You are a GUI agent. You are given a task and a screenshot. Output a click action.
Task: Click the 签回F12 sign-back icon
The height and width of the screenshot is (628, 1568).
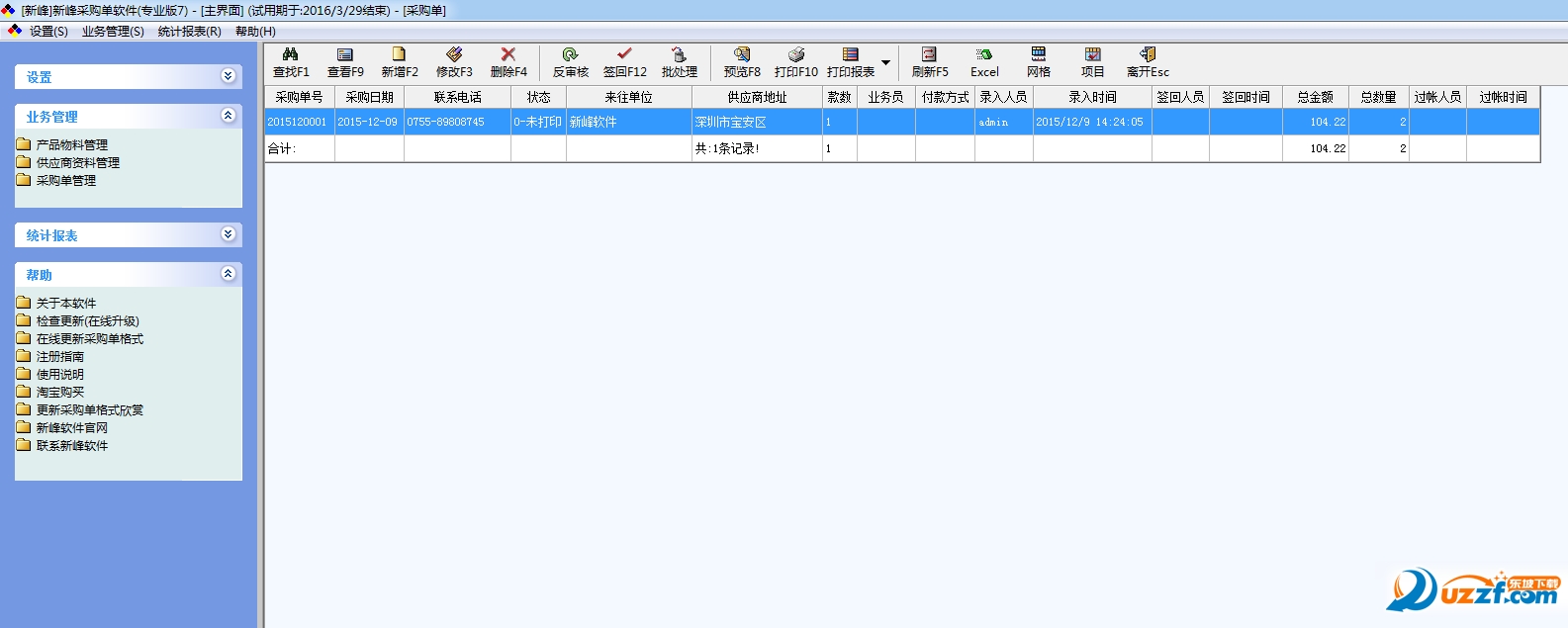click(x=624, y=62)
